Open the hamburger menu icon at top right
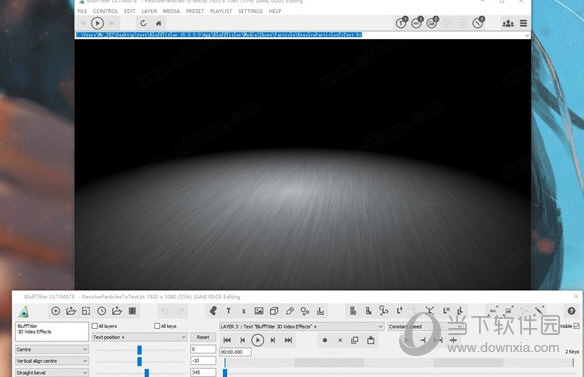The image size is (584, 377). click(x=523, y=23)
